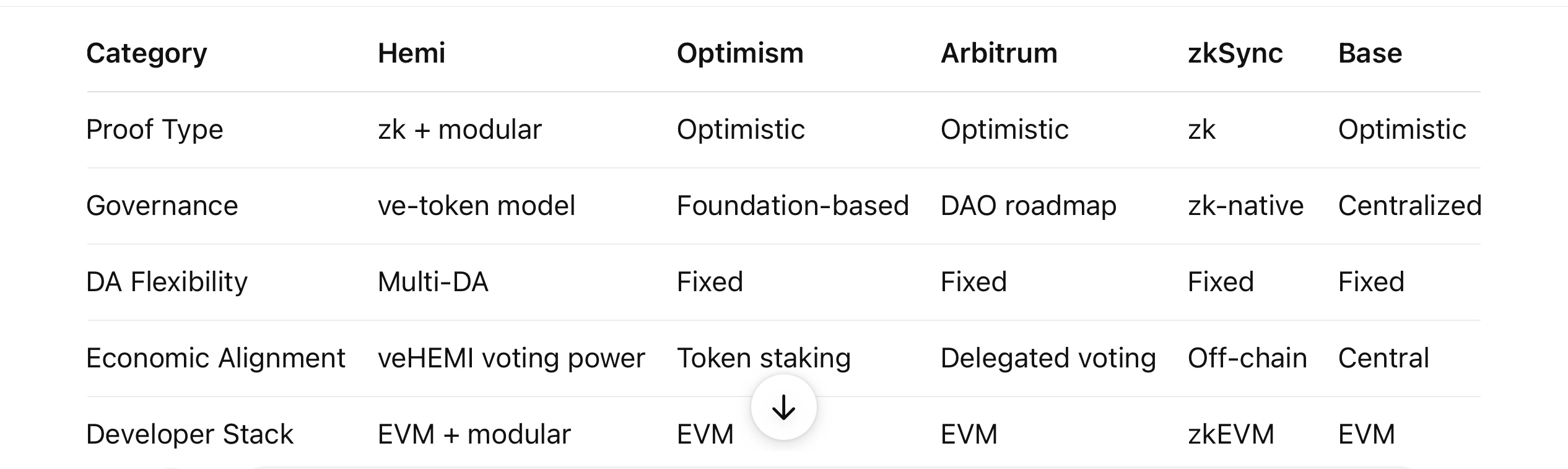
Task: Click the Developer Stack row label
Action: click(189, 434)
